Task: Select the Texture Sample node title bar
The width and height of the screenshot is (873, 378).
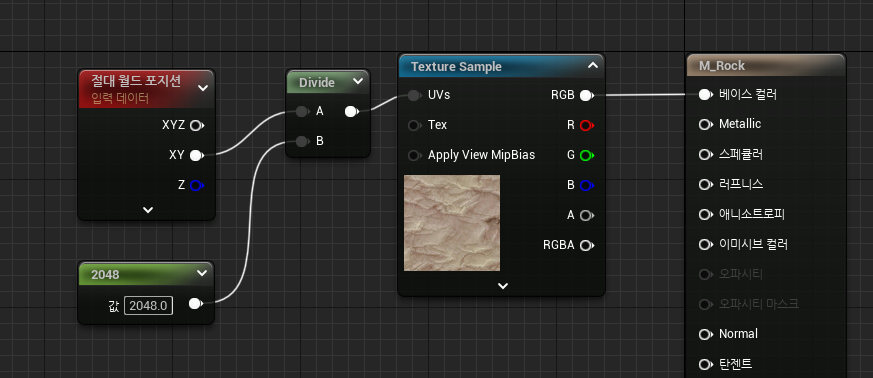Action: pyautogui.click(x=501, y=66)
